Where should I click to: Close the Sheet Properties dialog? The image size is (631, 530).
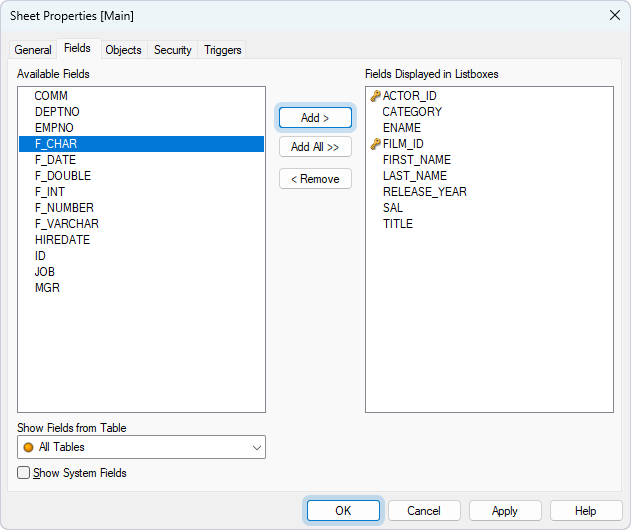click(x=613, y=15)
